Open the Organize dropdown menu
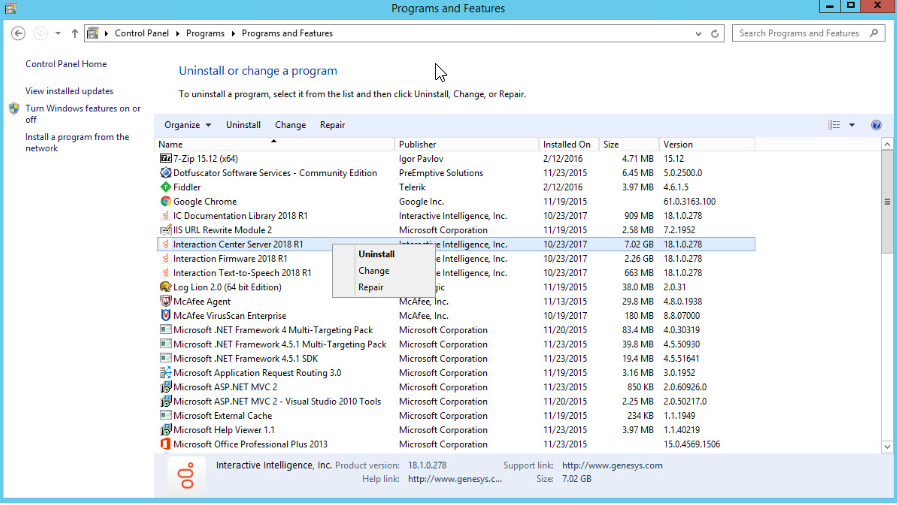The image size is (897, 505). 188,125
